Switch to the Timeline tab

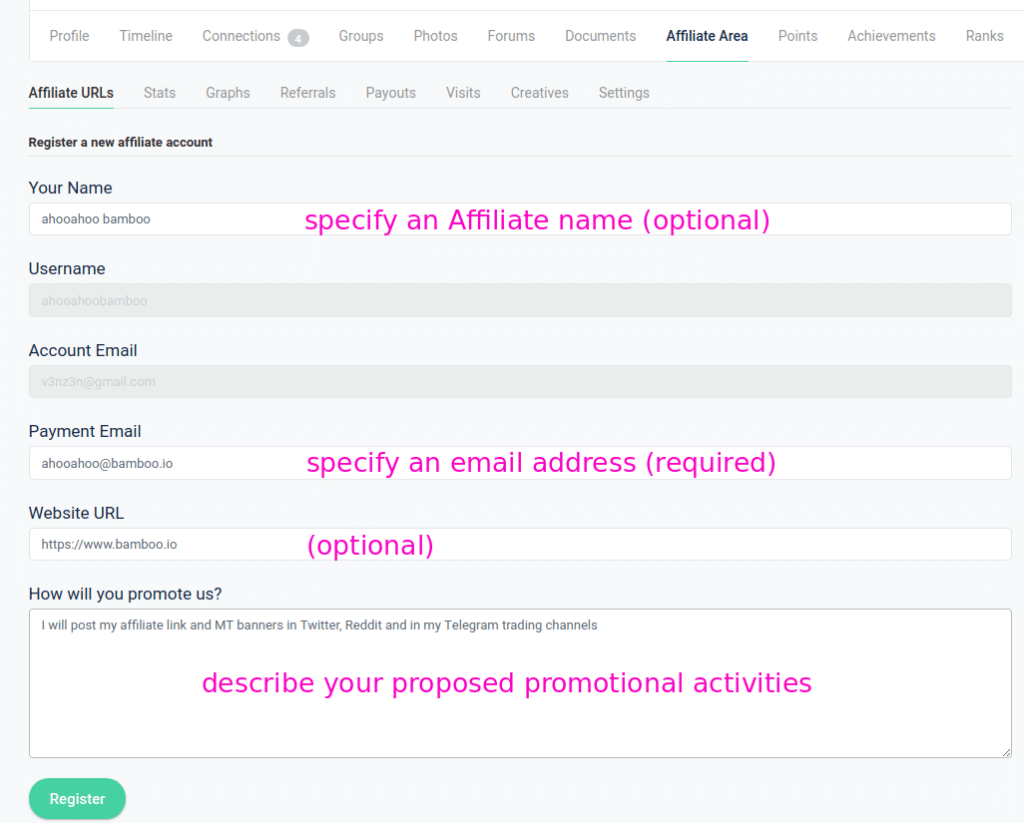(x=146, y=36)
